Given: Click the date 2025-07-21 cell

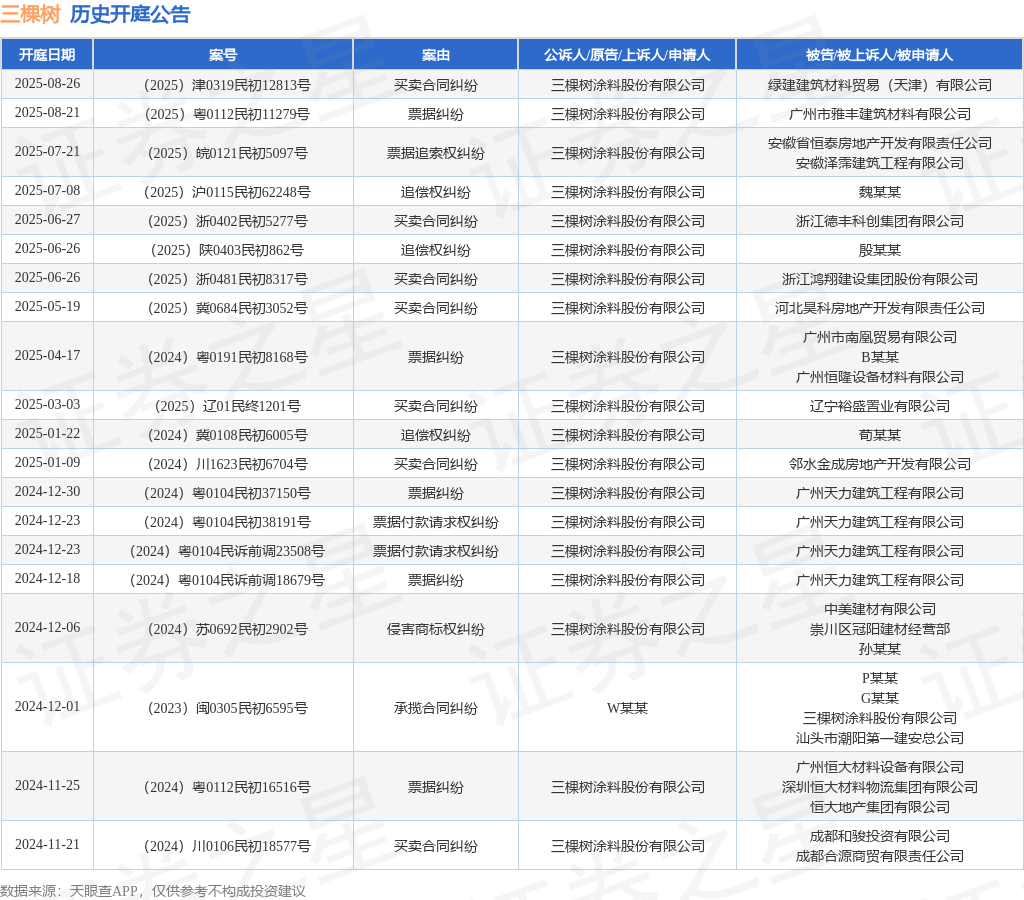Looking at the screenshot, I should tap(47, 152).
